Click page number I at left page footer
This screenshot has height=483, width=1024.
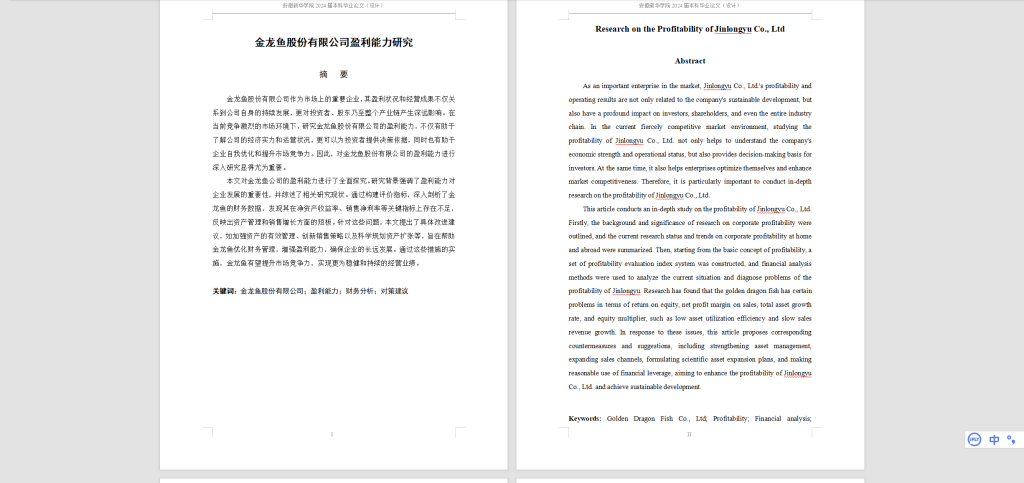[x=332, y=434]
